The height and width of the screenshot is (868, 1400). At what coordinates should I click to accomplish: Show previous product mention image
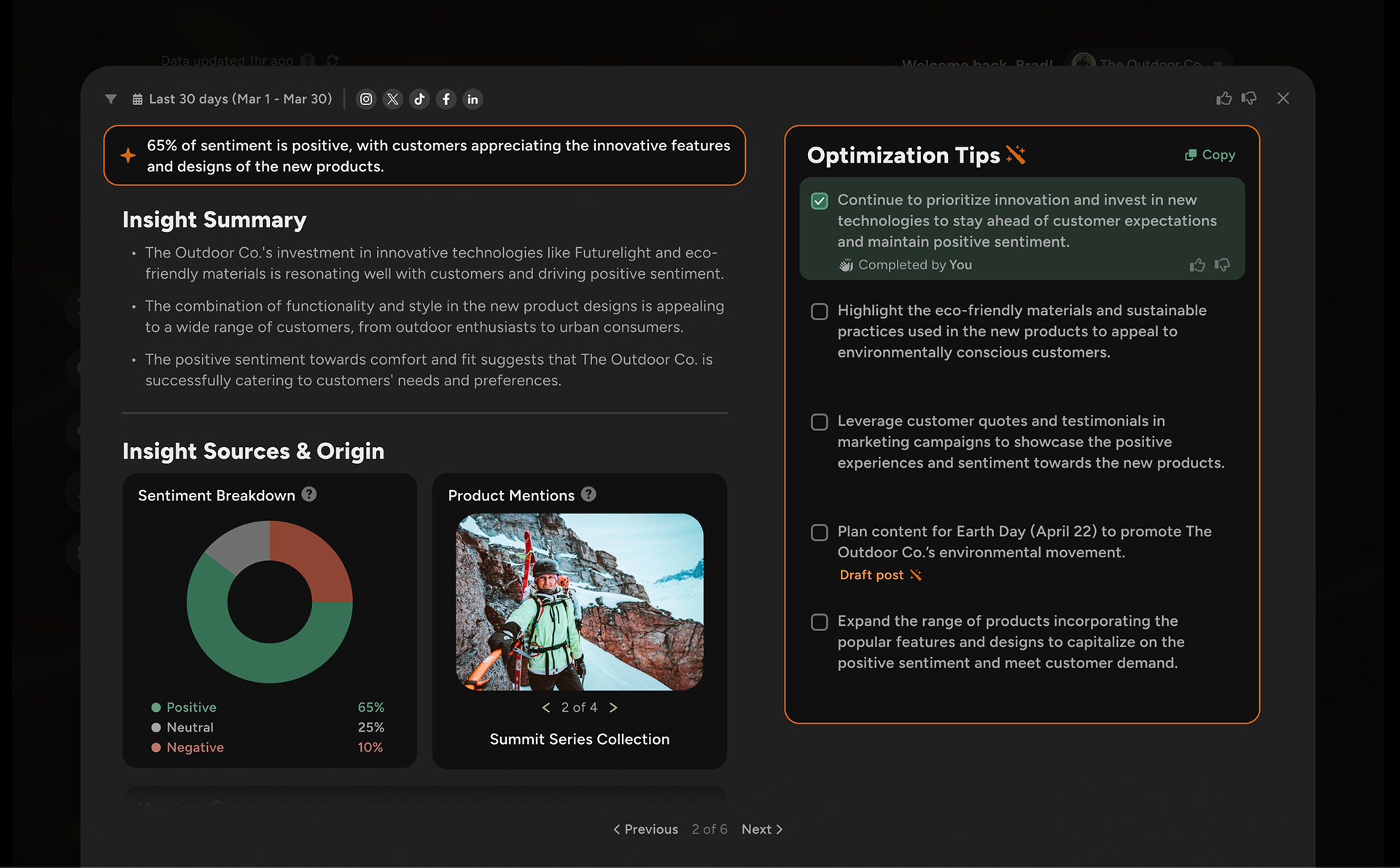click(545, 708)
